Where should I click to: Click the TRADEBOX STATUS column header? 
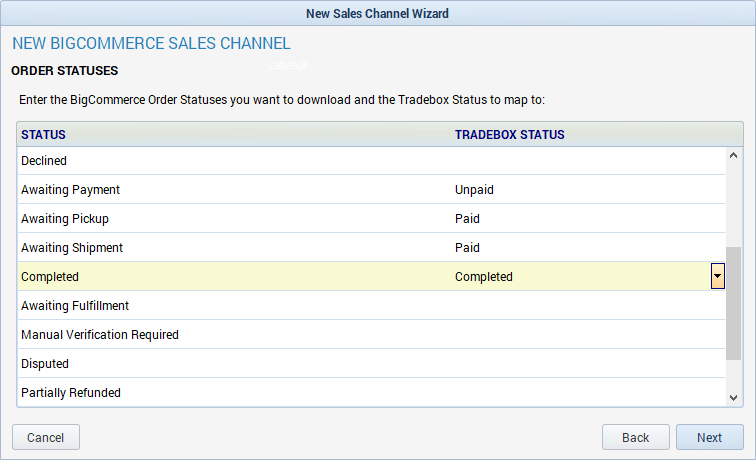(x=597, y=135)
